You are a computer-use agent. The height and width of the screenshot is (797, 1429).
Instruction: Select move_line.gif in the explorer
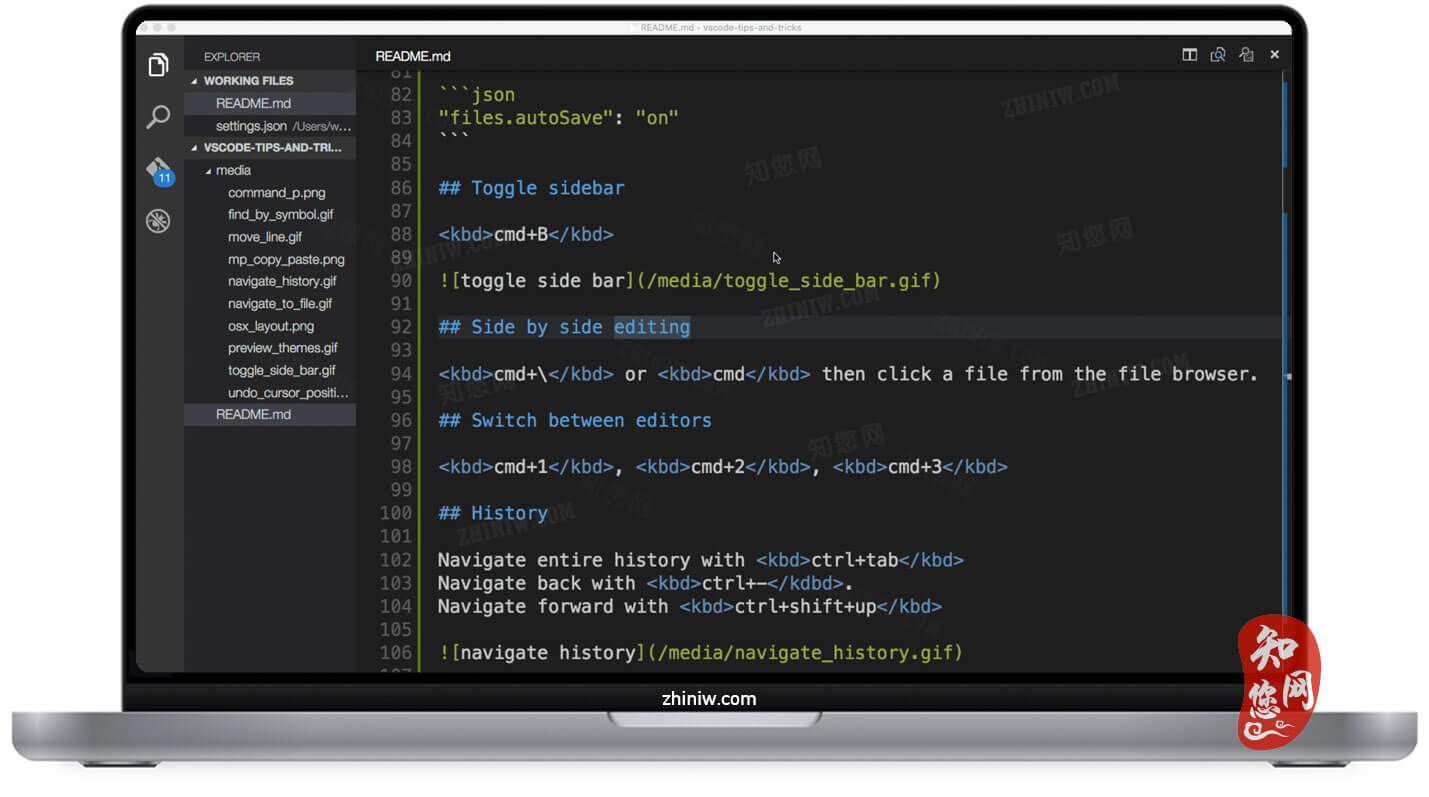(x=265, y=237)
